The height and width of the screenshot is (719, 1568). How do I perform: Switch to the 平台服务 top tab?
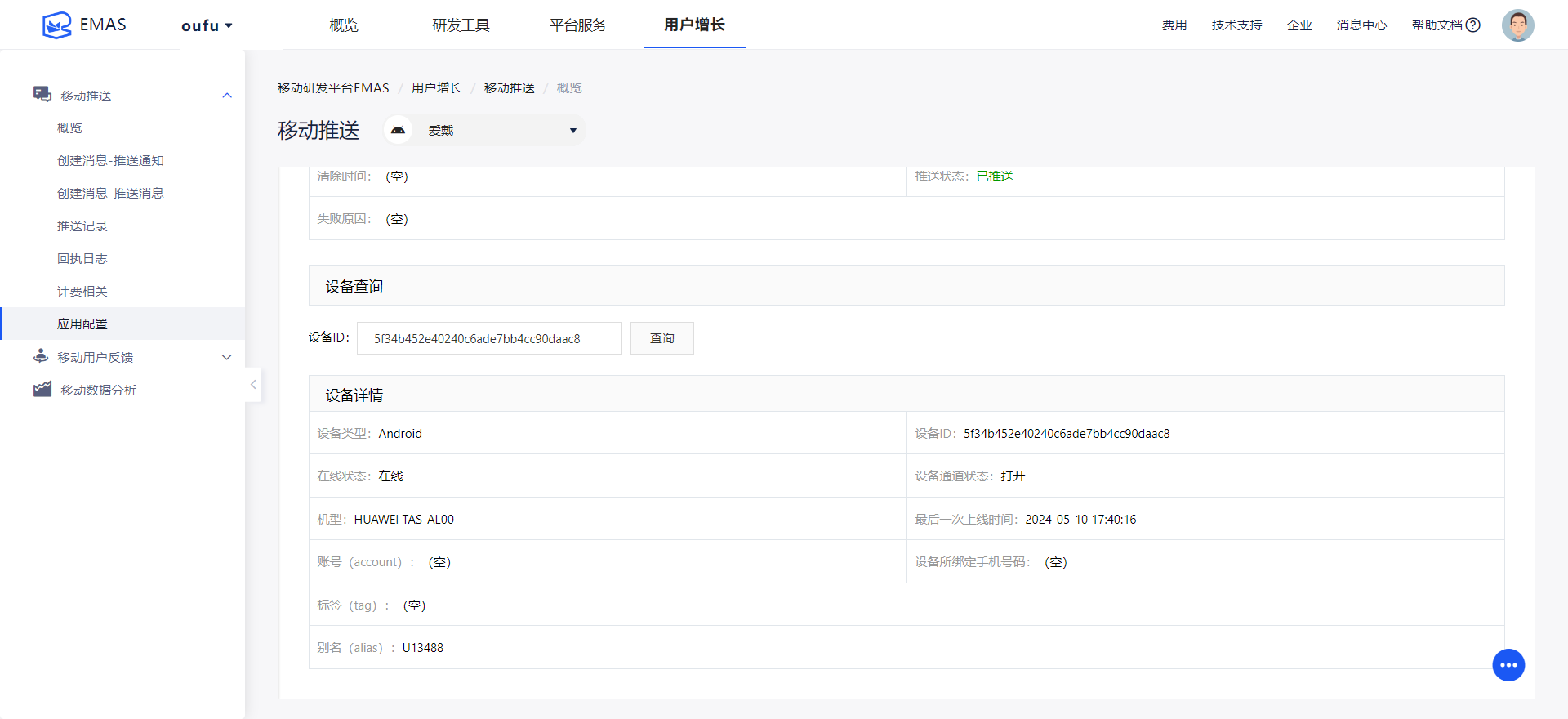tap(578, 25)
